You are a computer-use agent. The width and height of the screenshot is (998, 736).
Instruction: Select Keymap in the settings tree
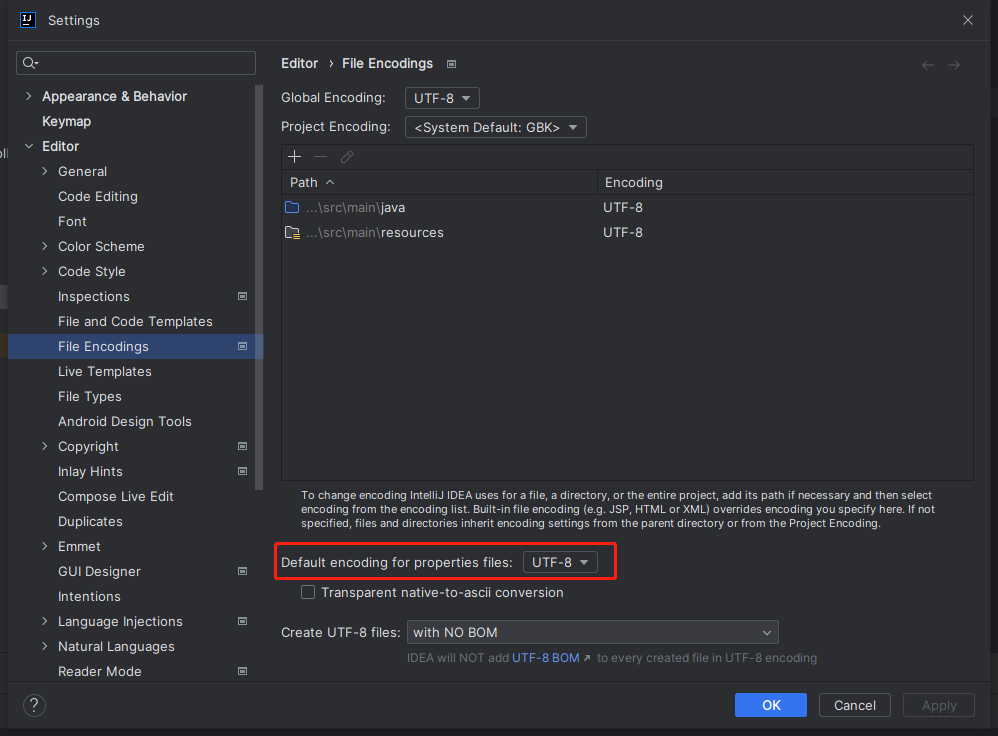coord(66,121)
